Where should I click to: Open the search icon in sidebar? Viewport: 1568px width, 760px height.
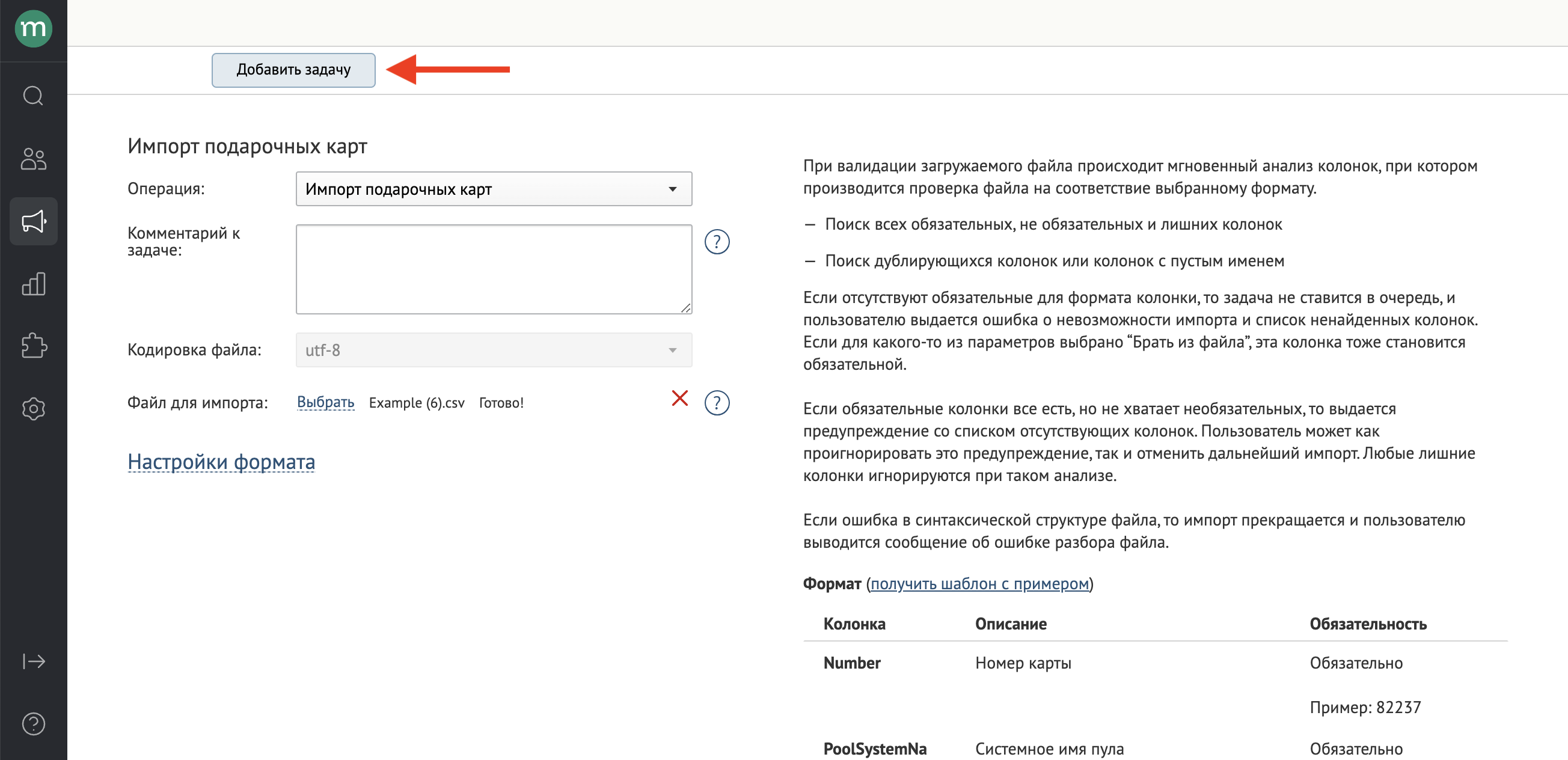pos(33,96)
